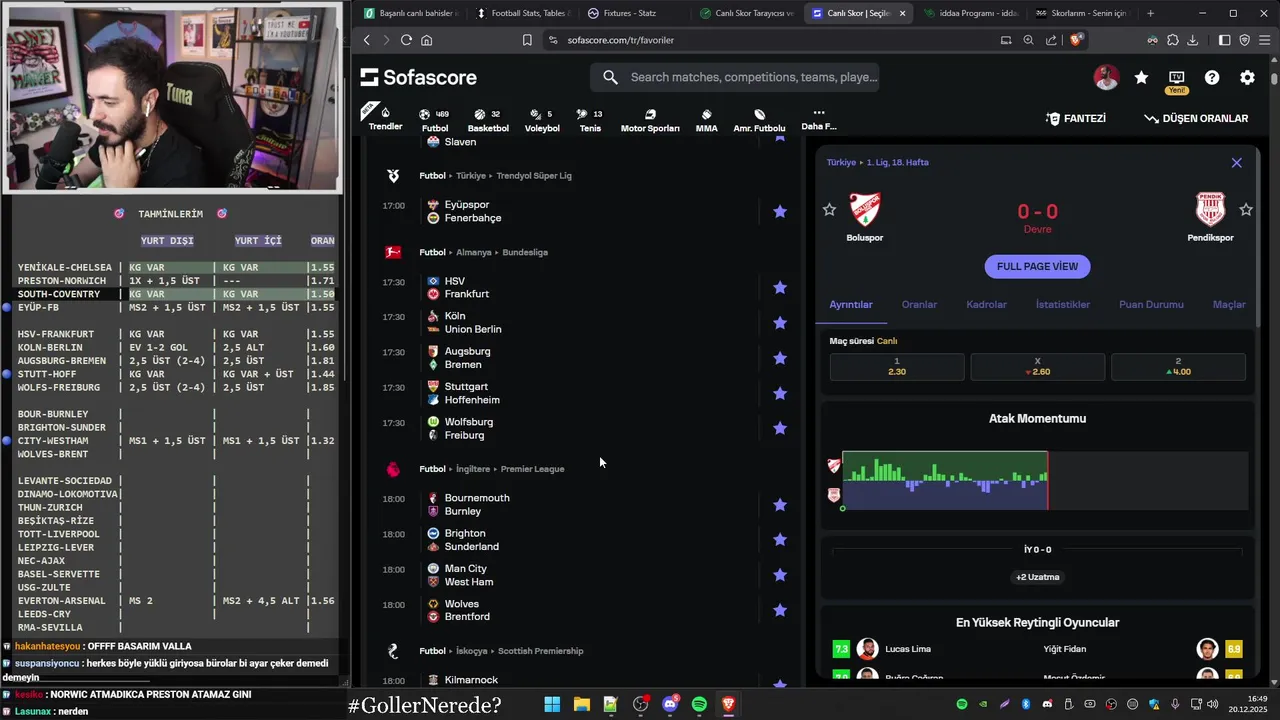Toggle favorite star for Bournemouth-Burnley
This screenshot has width=1280, height=720.
coord(780,505)
